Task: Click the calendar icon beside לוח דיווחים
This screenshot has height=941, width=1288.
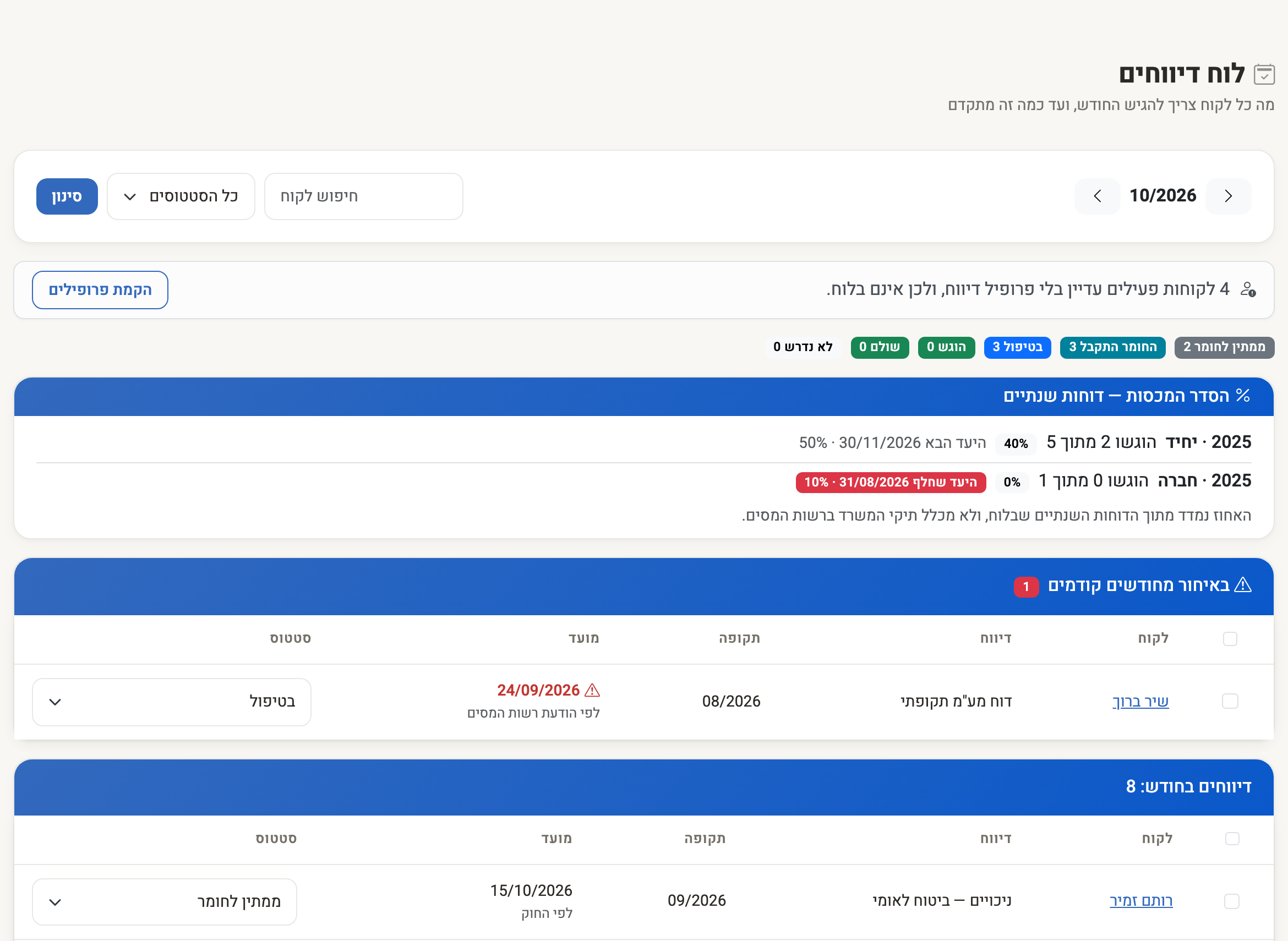Action: [x=1264, y=75]
